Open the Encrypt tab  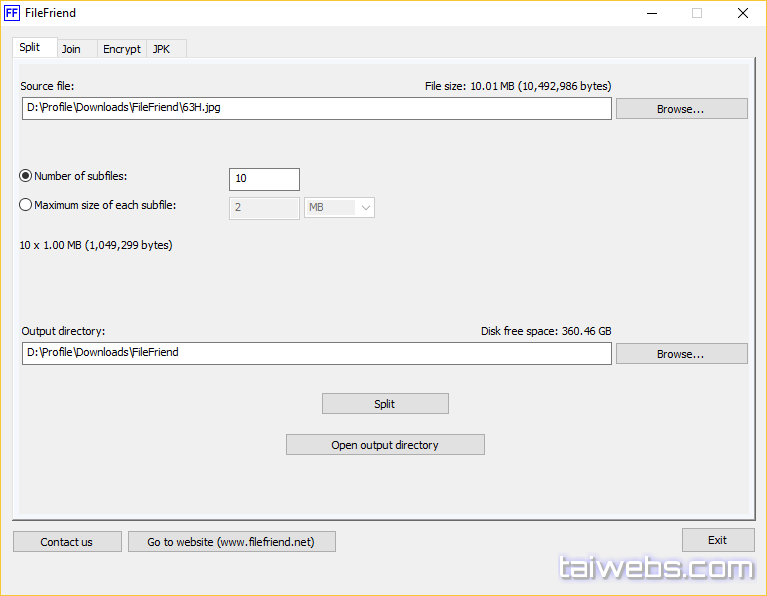122,49
